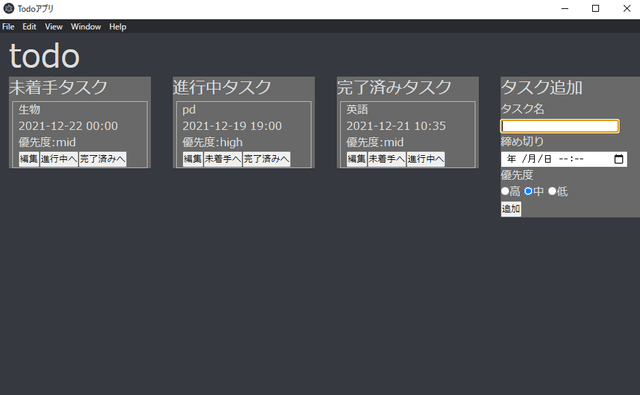Close the Todoアプリ window
This screenshot has height=395, width=640.
[627, 8]
